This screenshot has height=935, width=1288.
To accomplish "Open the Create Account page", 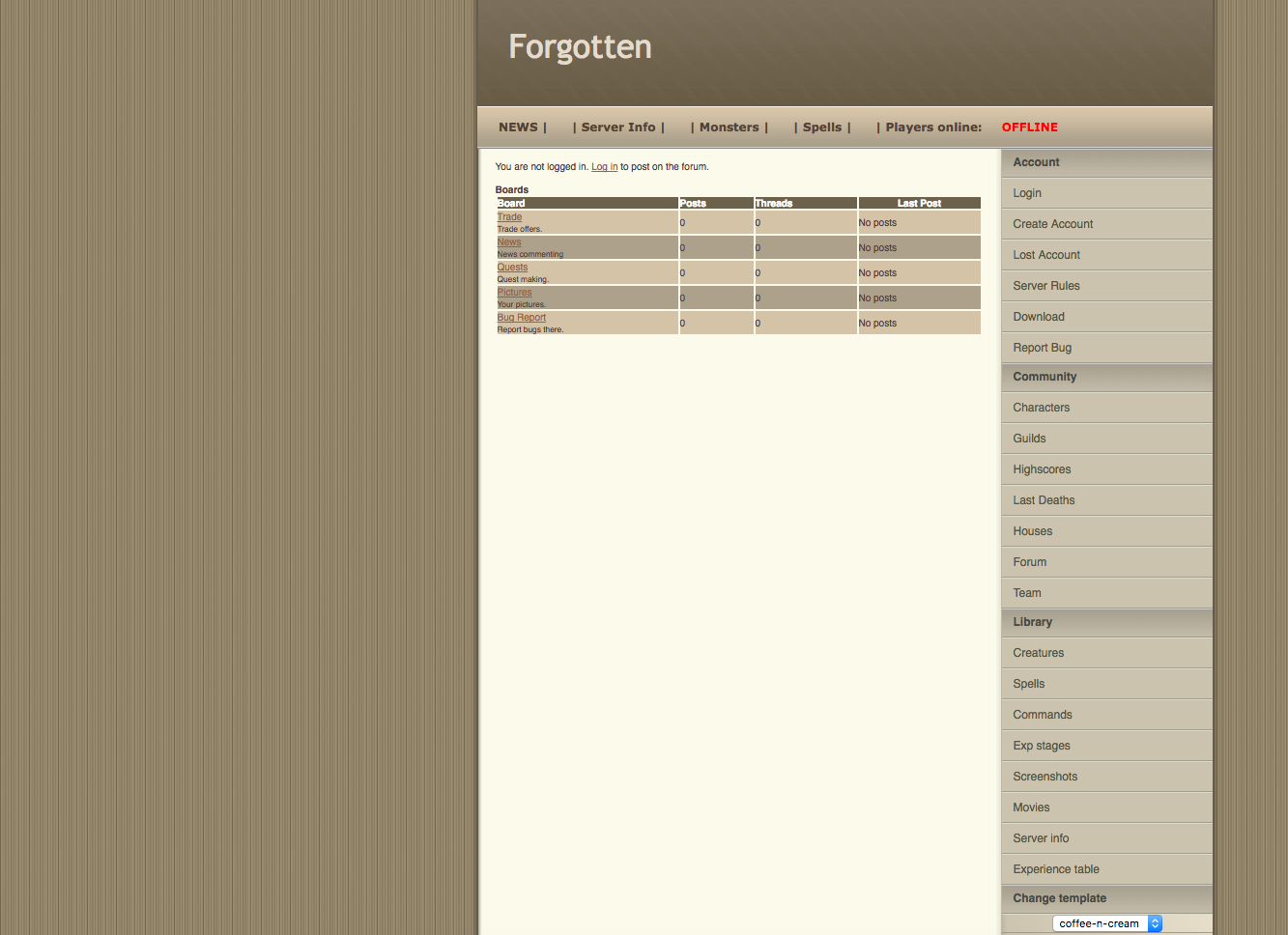I will click(1052, 223).
